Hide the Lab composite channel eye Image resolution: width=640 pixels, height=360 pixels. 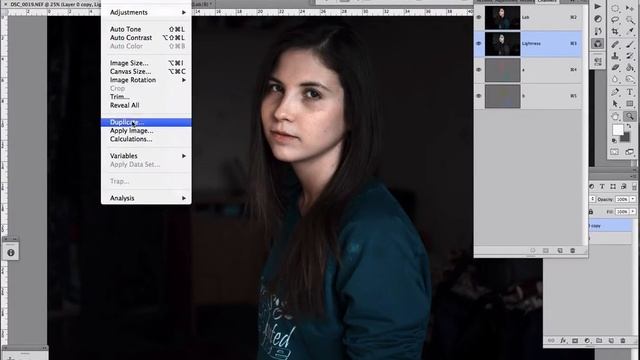click(x=479, y=18)
